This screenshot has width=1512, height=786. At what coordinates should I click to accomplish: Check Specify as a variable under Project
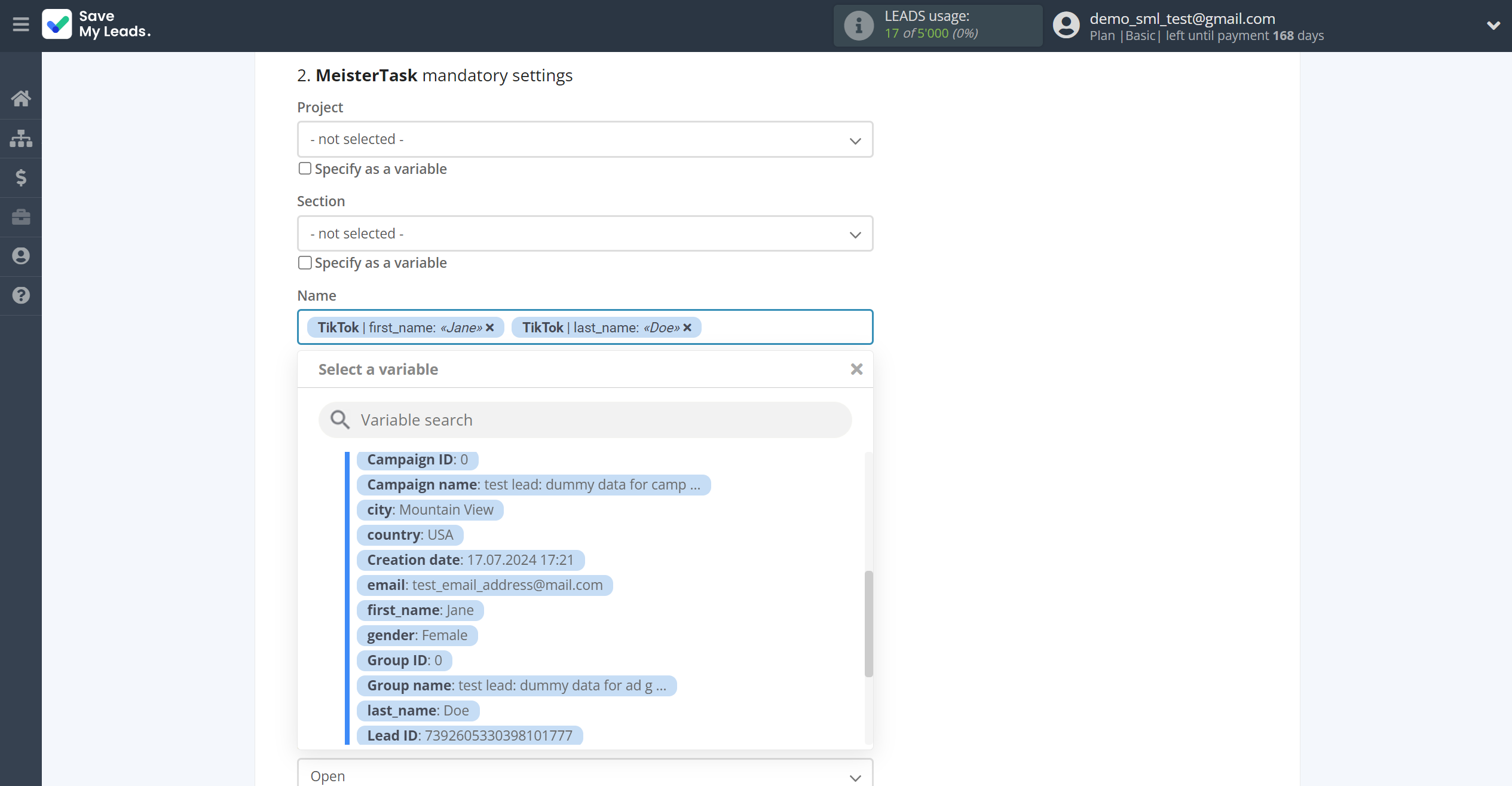305,169
